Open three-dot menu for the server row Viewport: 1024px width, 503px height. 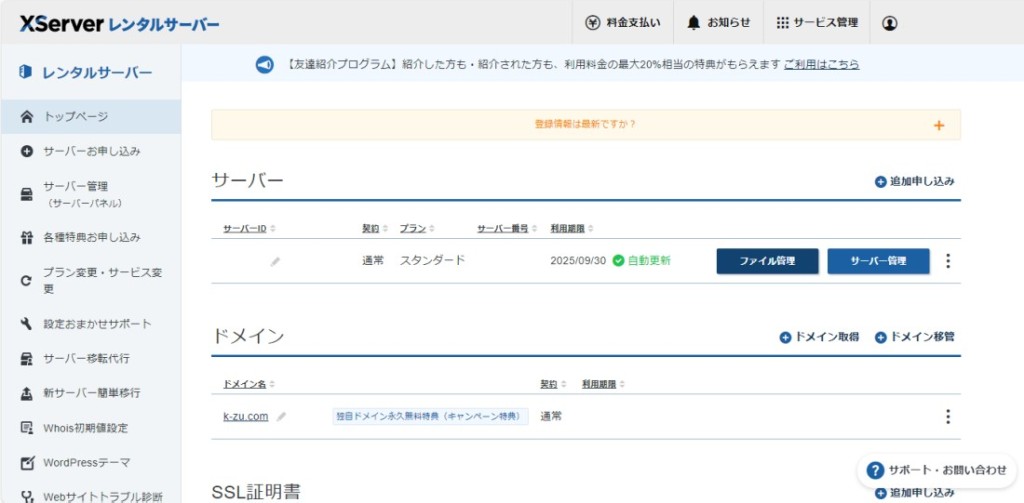click(x=948, y=261)
